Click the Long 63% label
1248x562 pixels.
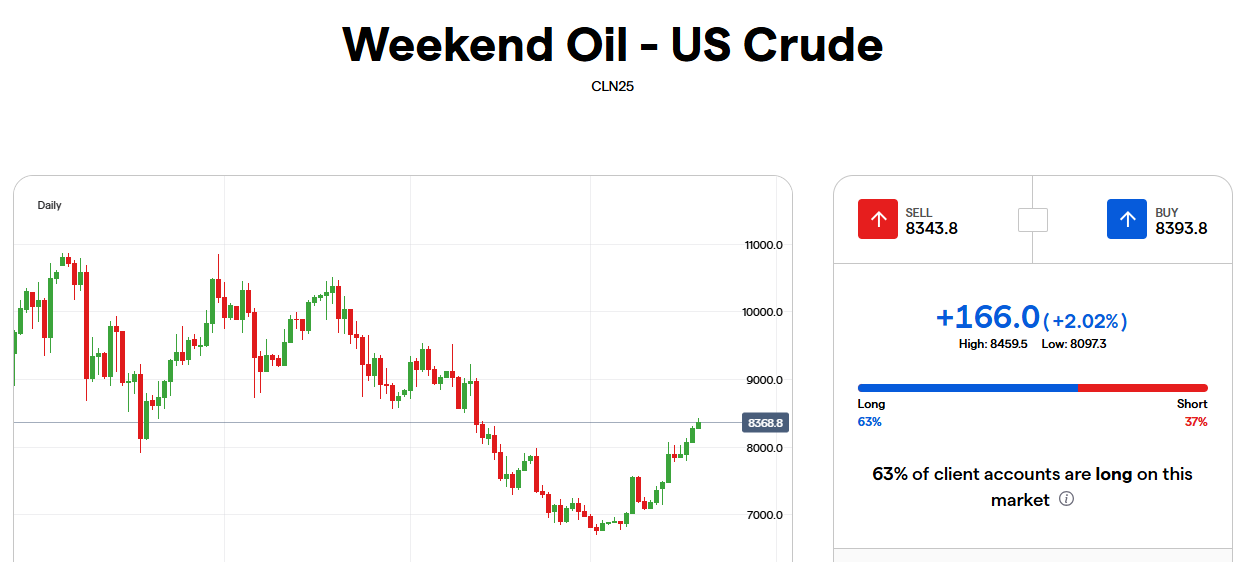point(871,413)
